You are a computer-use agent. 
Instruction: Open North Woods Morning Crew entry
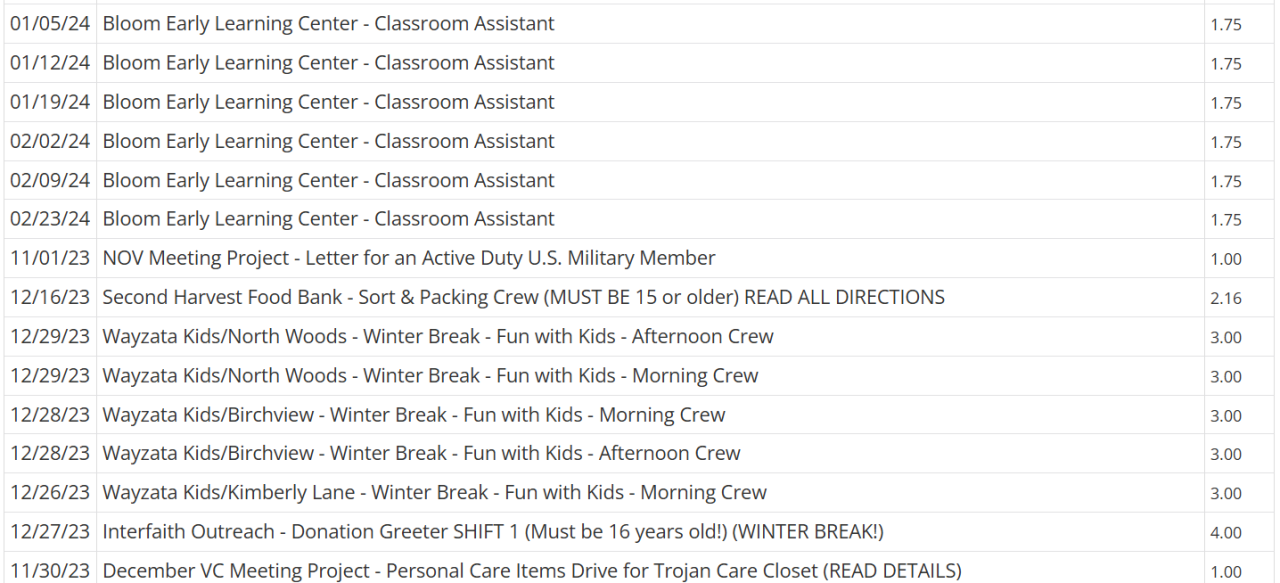coord(430,376)
